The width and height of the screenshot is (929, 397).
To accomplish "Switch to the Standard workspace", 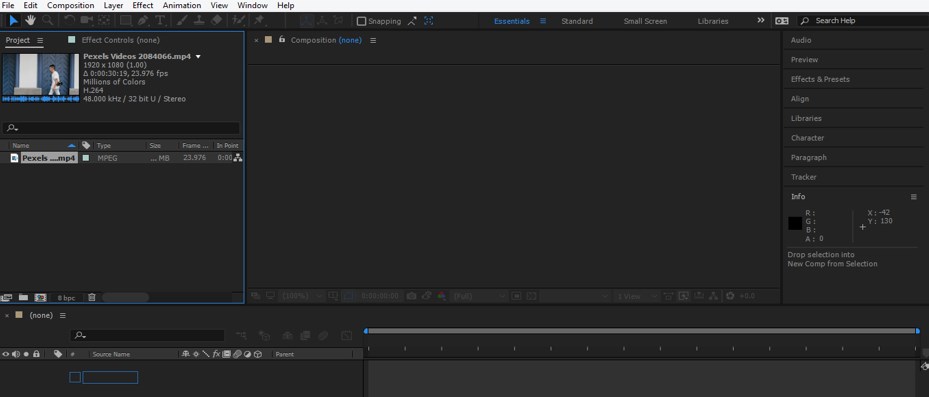I will click(577, 21).
